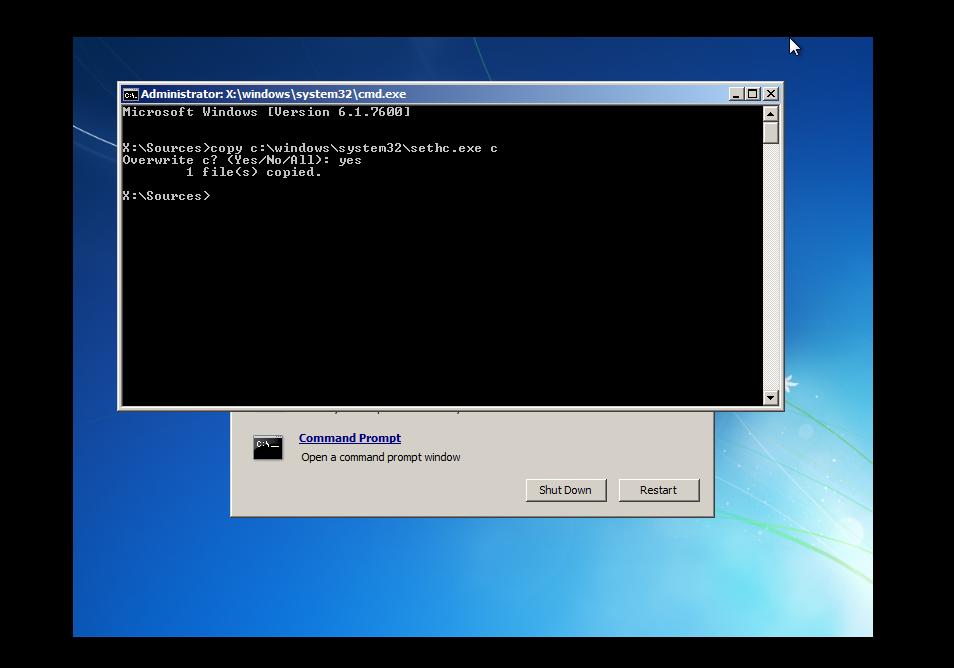
Task: Click the Microsoft Windows version line
Action: click(x=266, y=112)
